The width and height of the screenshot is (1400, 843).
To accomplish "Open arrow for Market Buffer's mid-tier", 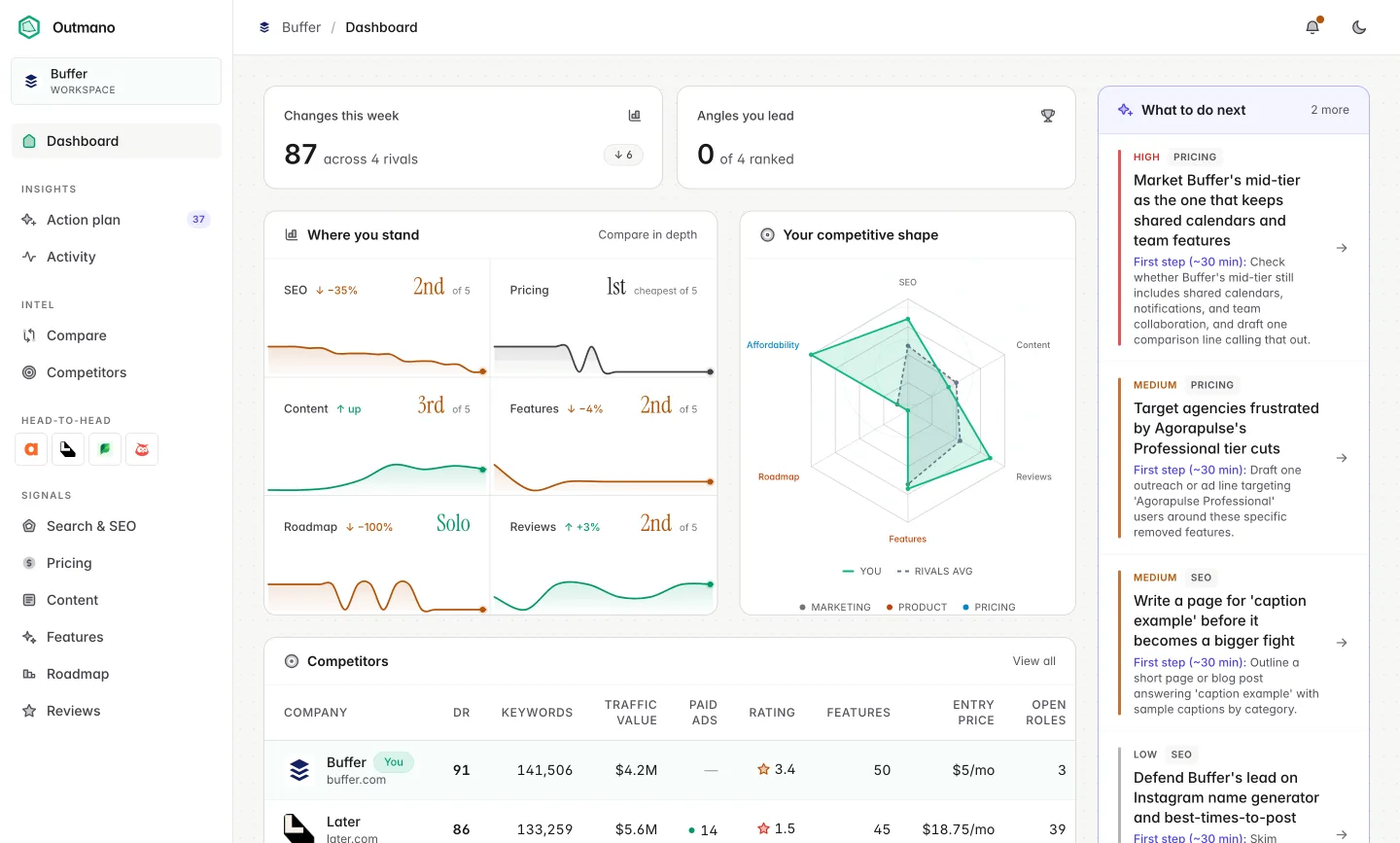I will (1342, 248).
